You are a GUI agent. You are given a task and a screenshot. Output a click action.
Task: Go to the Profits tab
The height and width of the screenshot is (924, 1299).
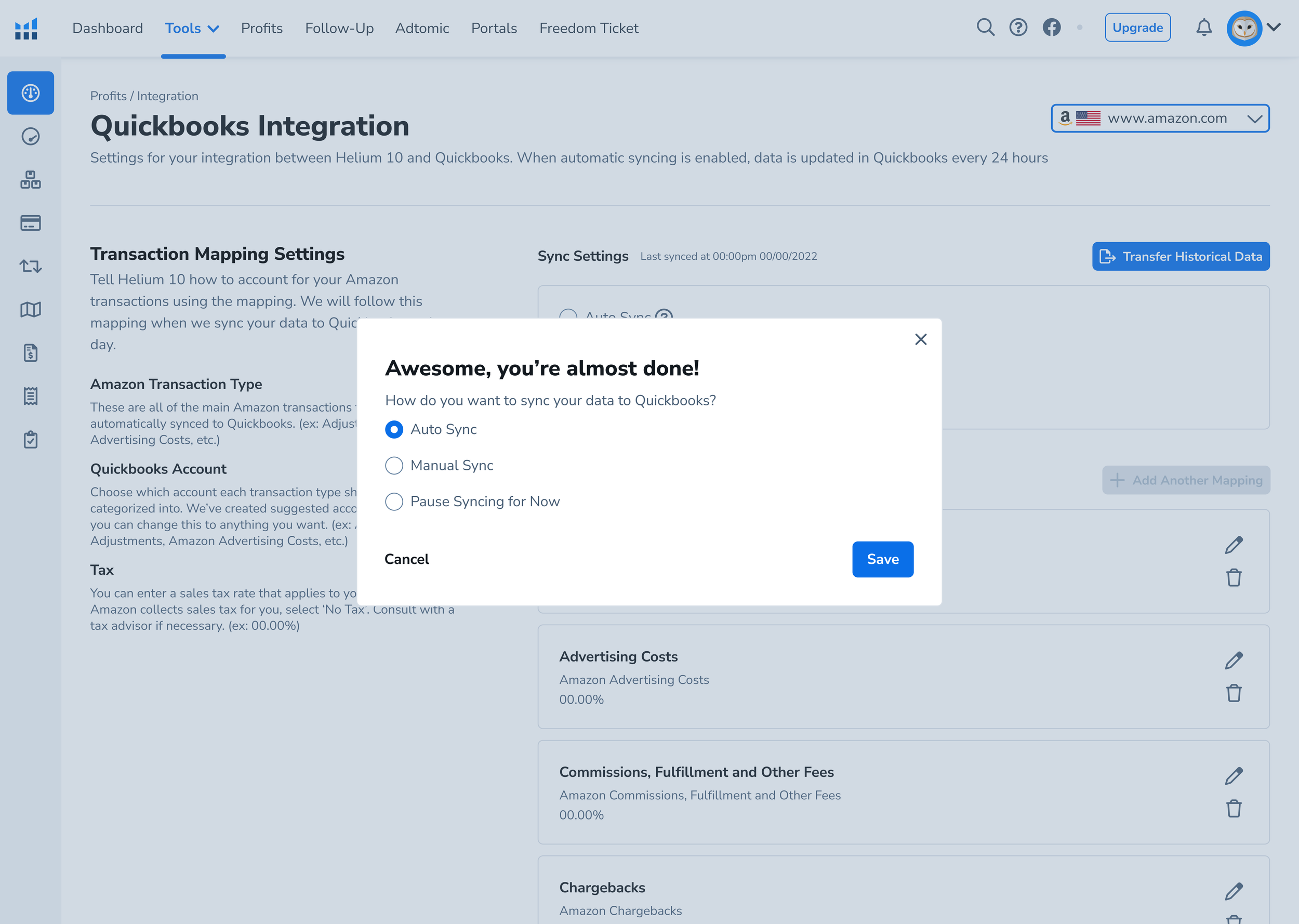point(262,29)
